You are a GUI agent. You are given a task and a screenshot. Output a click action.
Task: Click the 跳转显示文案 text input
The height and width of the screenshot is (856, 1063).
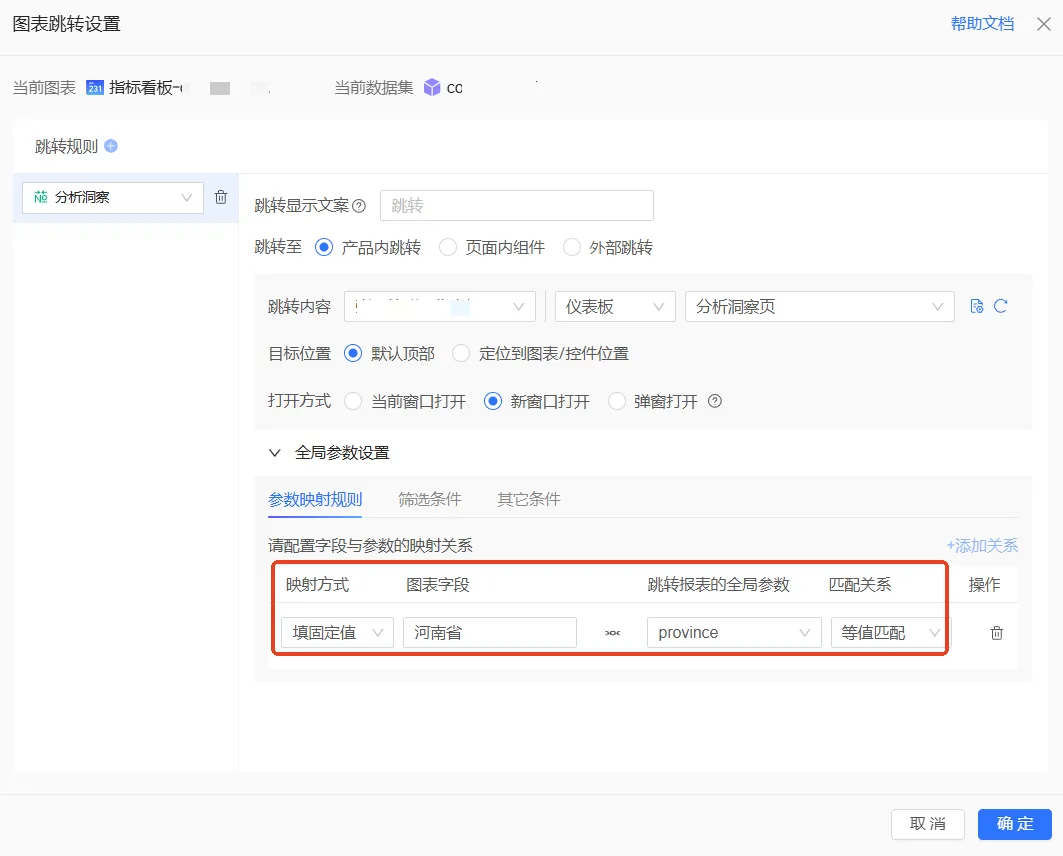click(517, 205)
